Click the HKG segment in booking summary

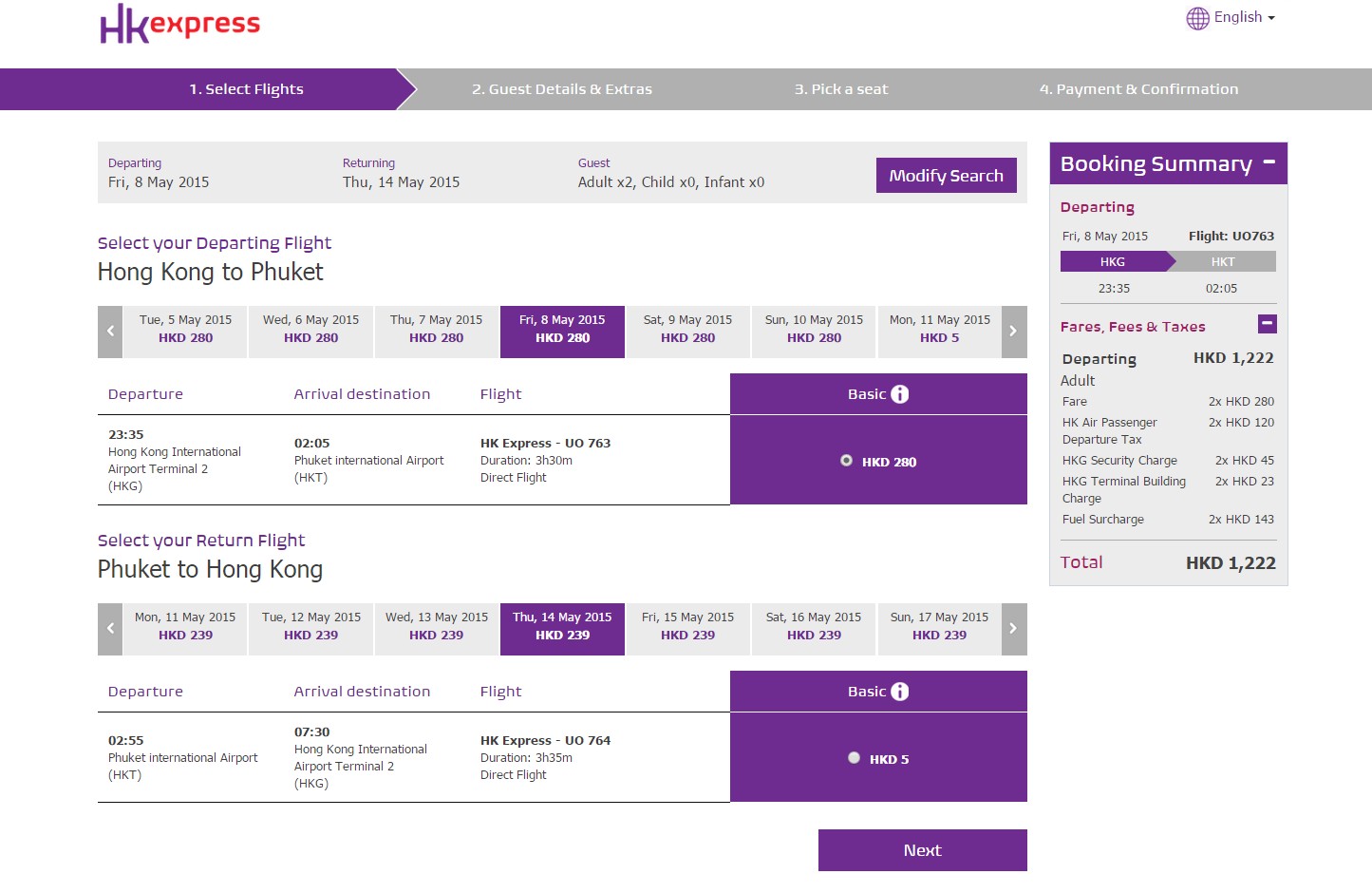click(1113, 261)
